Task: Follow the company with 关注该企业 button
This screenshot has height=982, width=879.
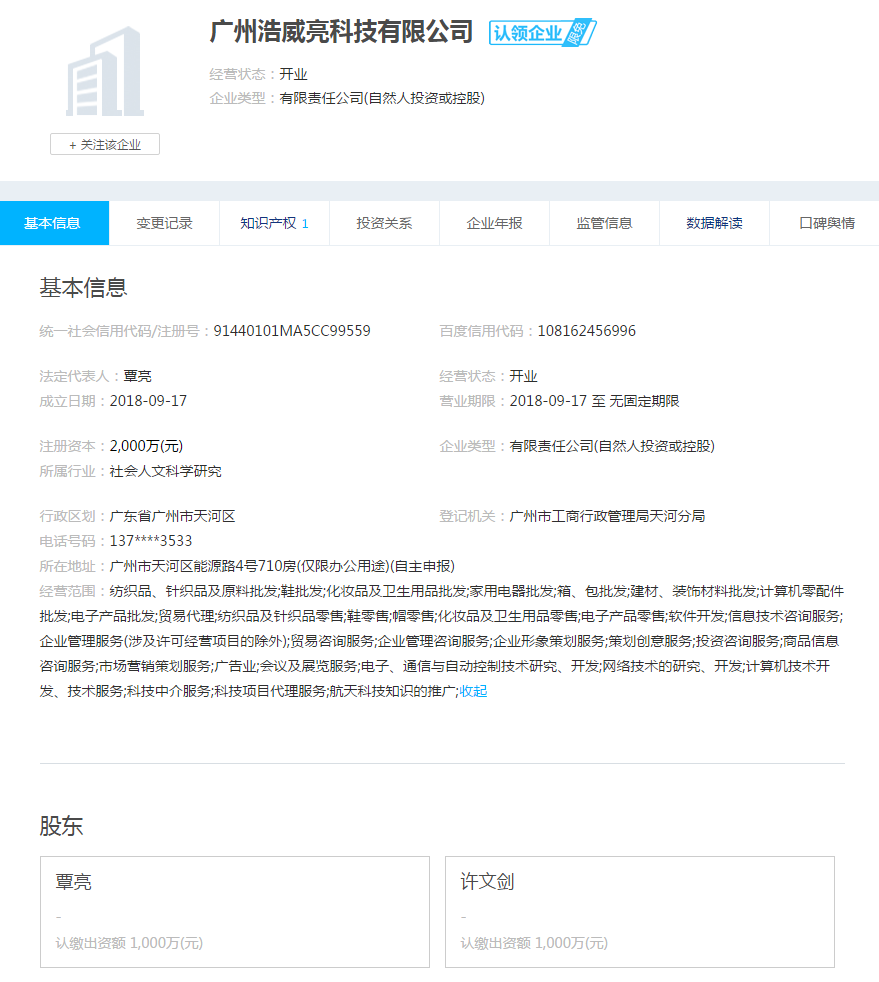Action: [x=105, y=145]
